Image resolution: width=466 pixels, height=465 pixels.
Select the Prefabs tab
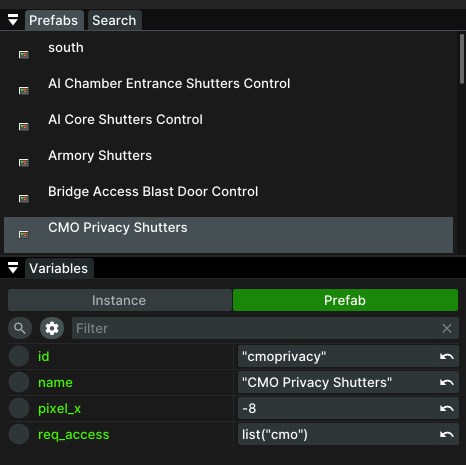pyautogui.click(x=54, y=20)
